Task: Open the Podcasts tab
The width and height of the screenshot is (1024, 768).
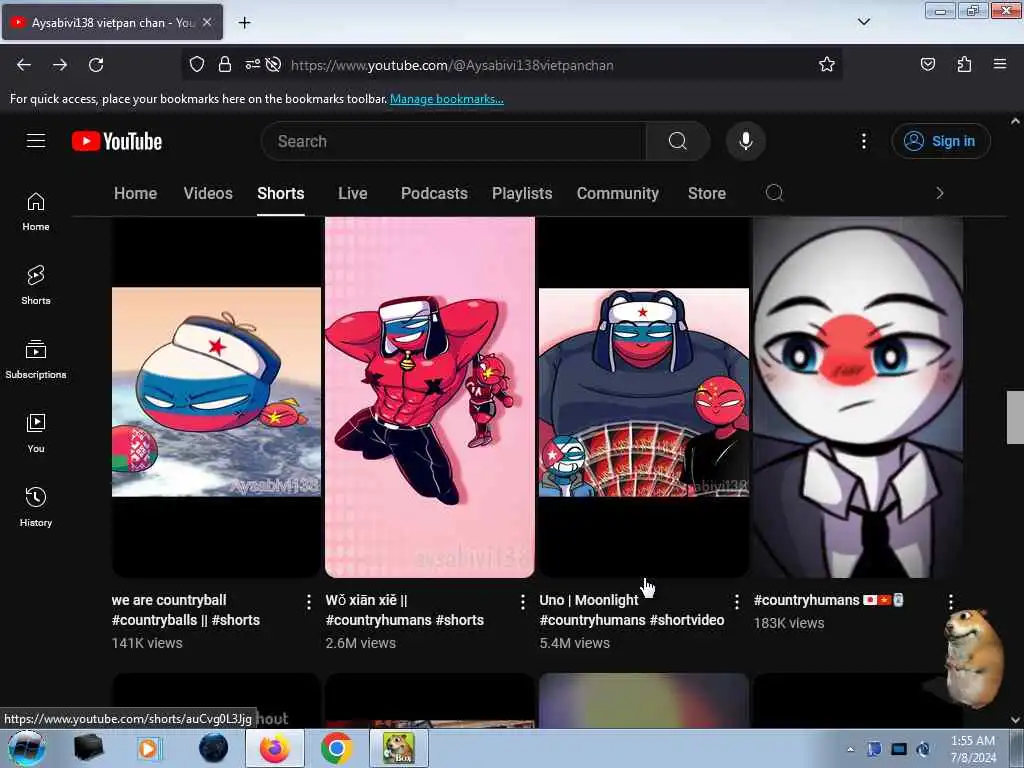Action: point(434,193)
